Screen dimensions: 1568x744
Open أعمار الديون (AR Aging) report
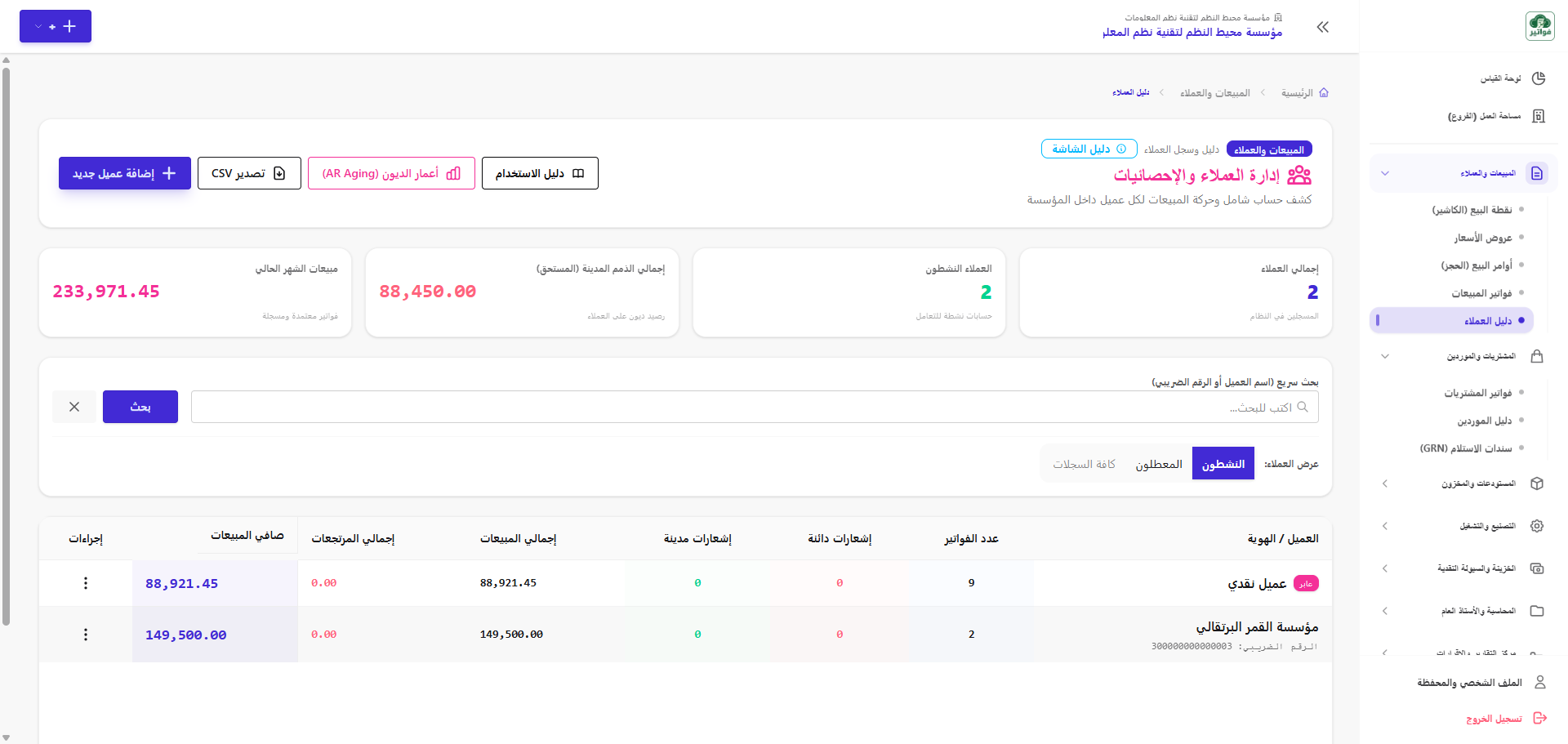point(391,173)
